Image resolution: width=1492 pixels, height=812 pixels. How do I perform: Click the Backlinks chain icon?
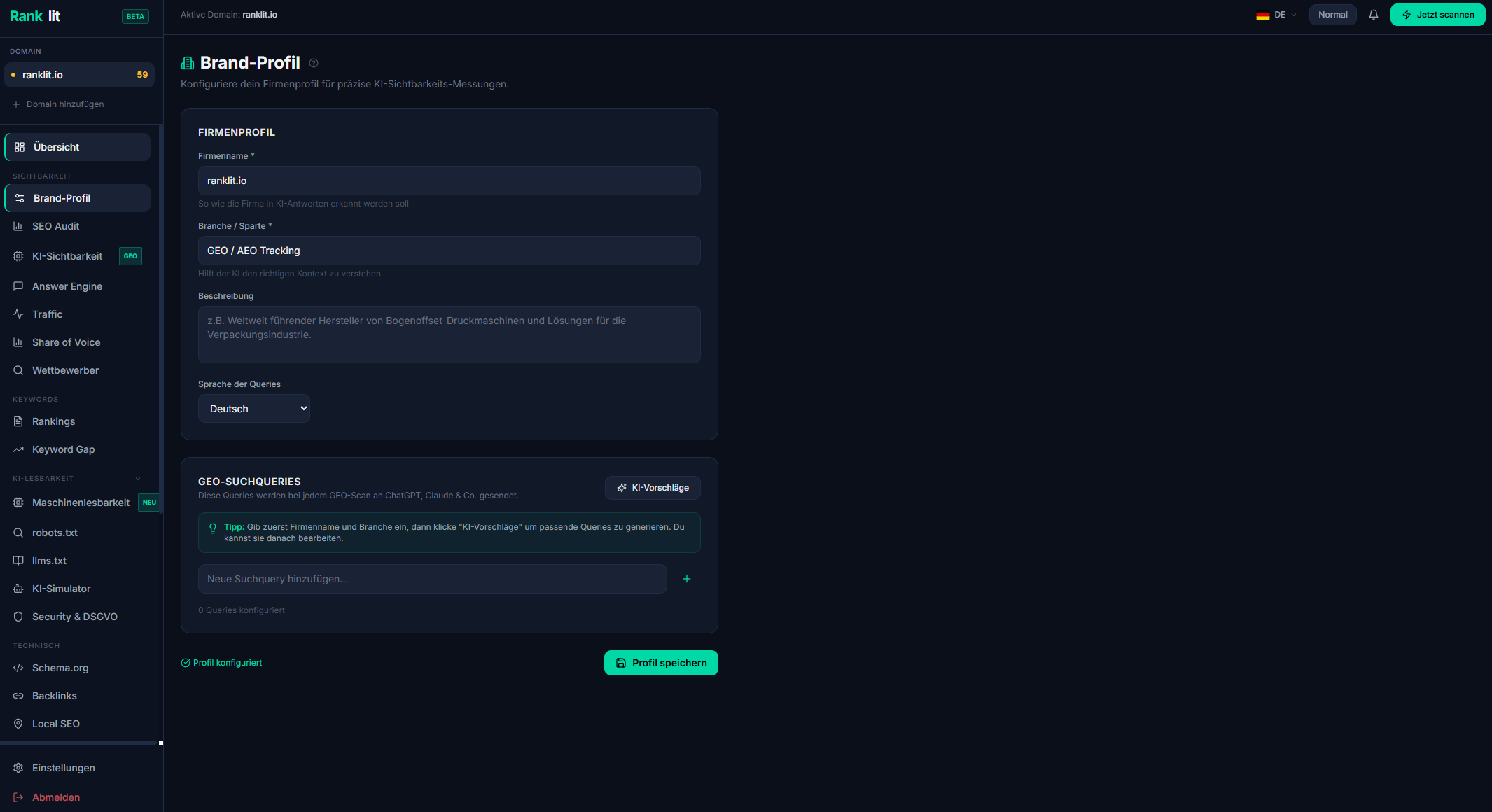(18, 696)
